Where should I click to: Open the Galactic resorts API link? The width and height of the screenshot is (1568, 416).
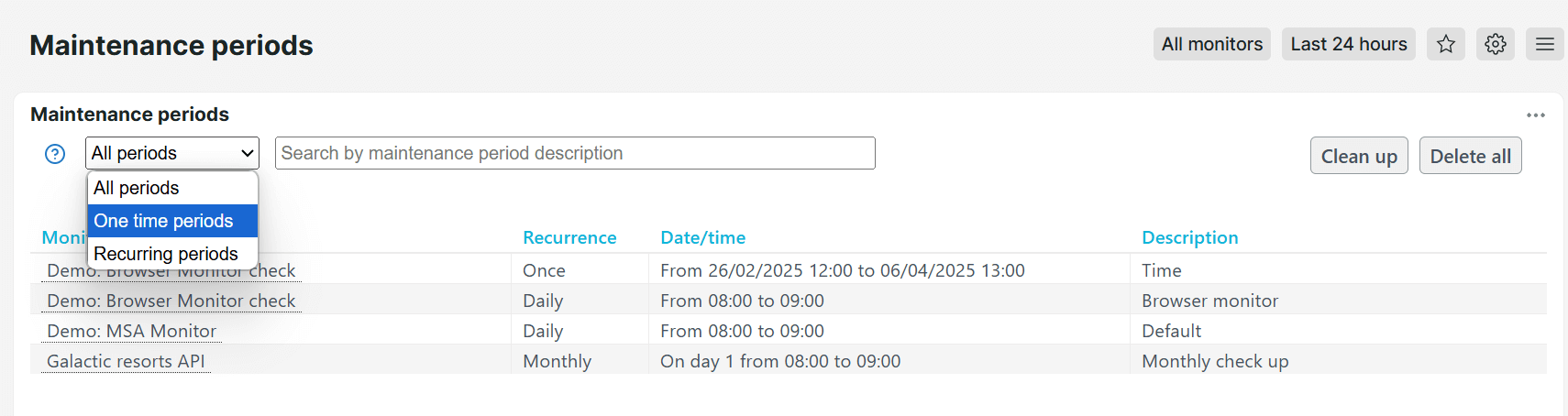(127, 361)
